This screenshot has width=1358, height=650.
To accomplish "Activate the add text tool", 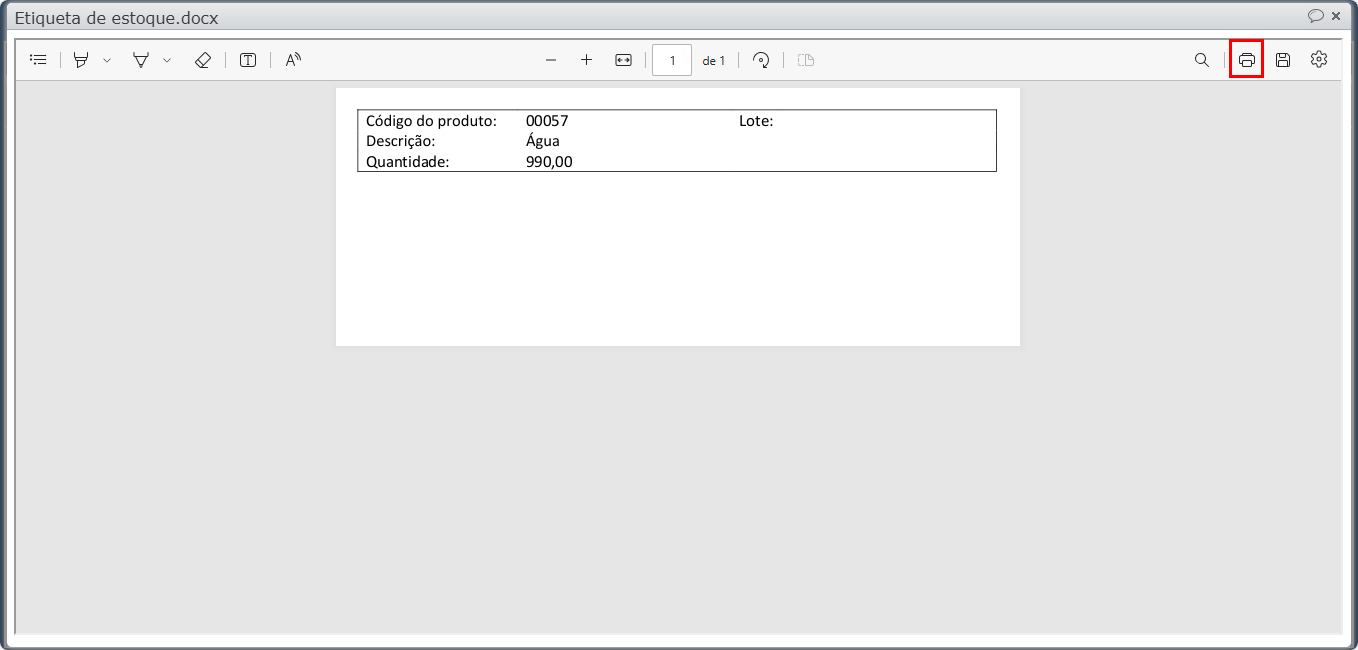I will (x=248, y=60).
